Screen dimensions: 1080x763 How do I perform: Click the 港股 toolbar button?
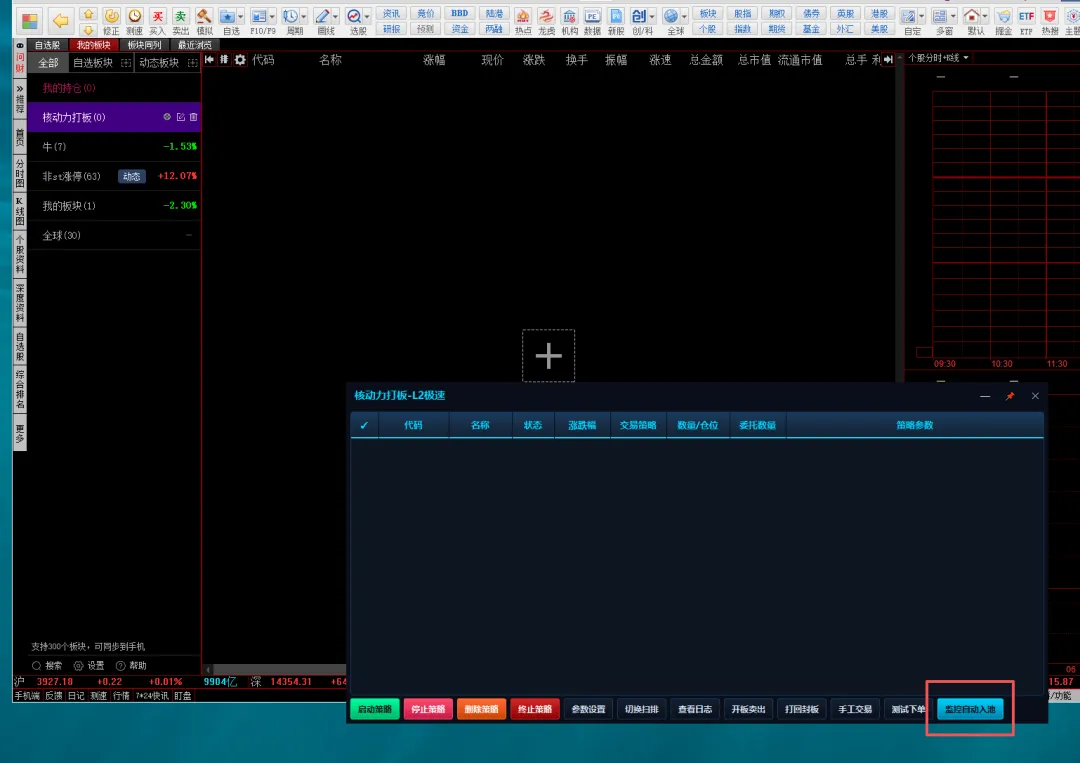pos(879,13)
